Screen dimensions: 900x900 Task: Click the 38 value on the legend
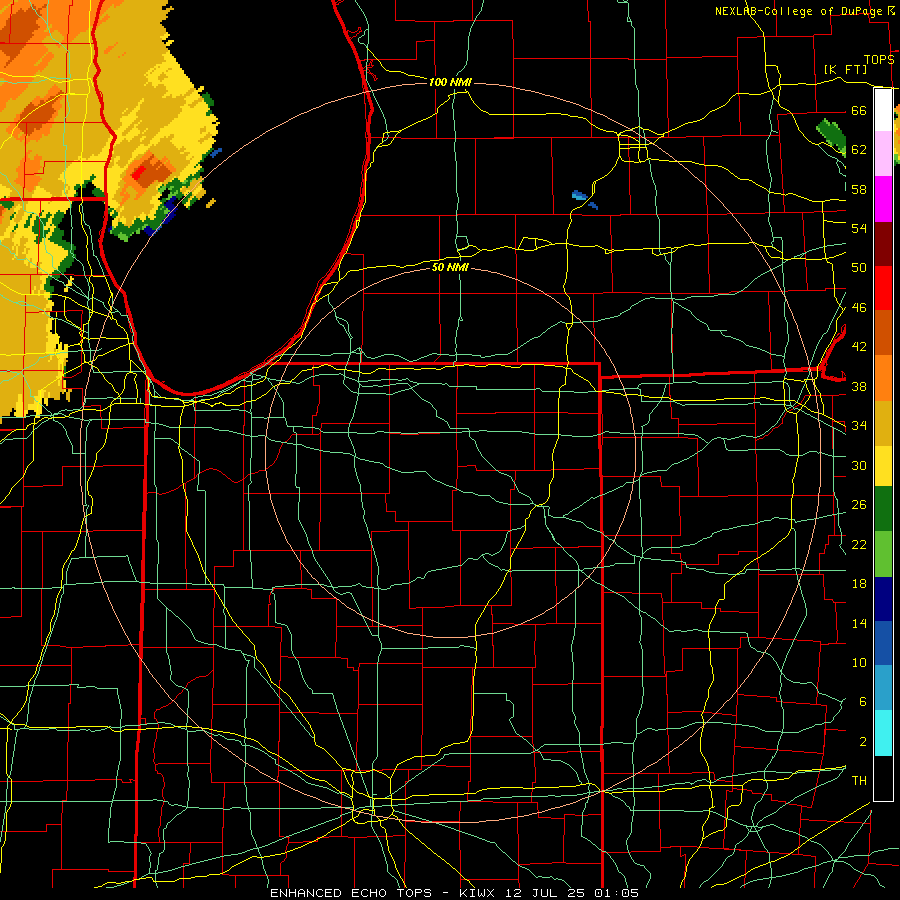point(859,386)
